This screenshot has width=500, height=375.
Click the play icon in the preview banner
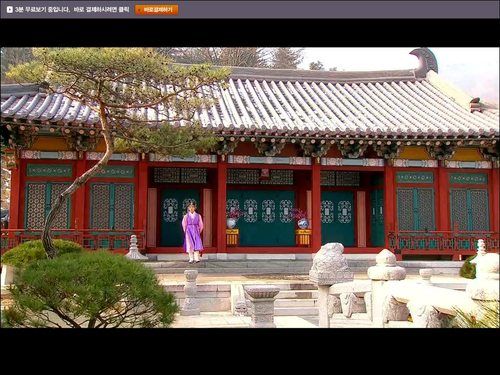10,10
